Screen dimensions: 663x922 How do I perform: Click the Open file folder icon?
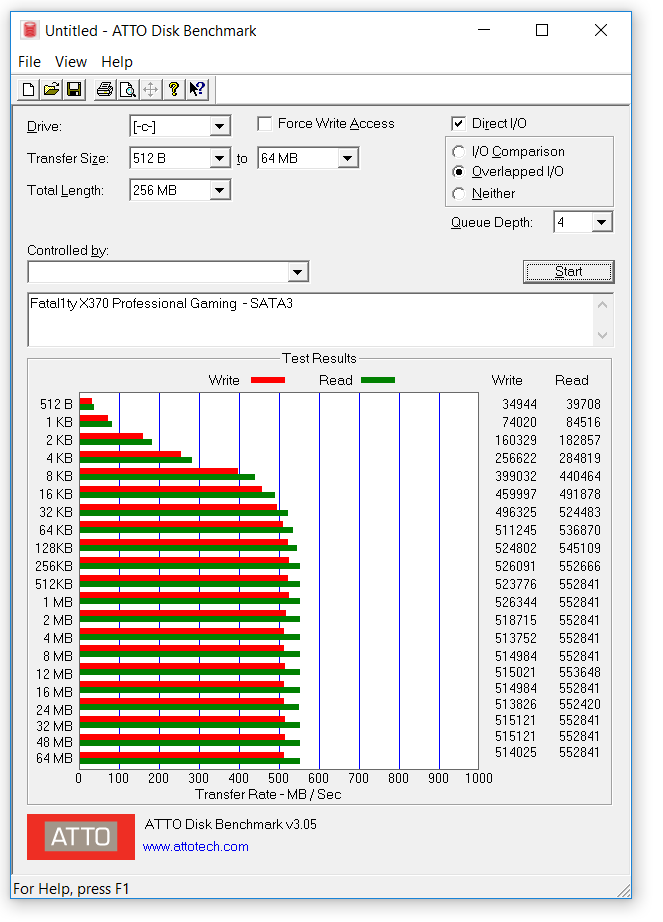pyautogui.click(x=51, y=89)
